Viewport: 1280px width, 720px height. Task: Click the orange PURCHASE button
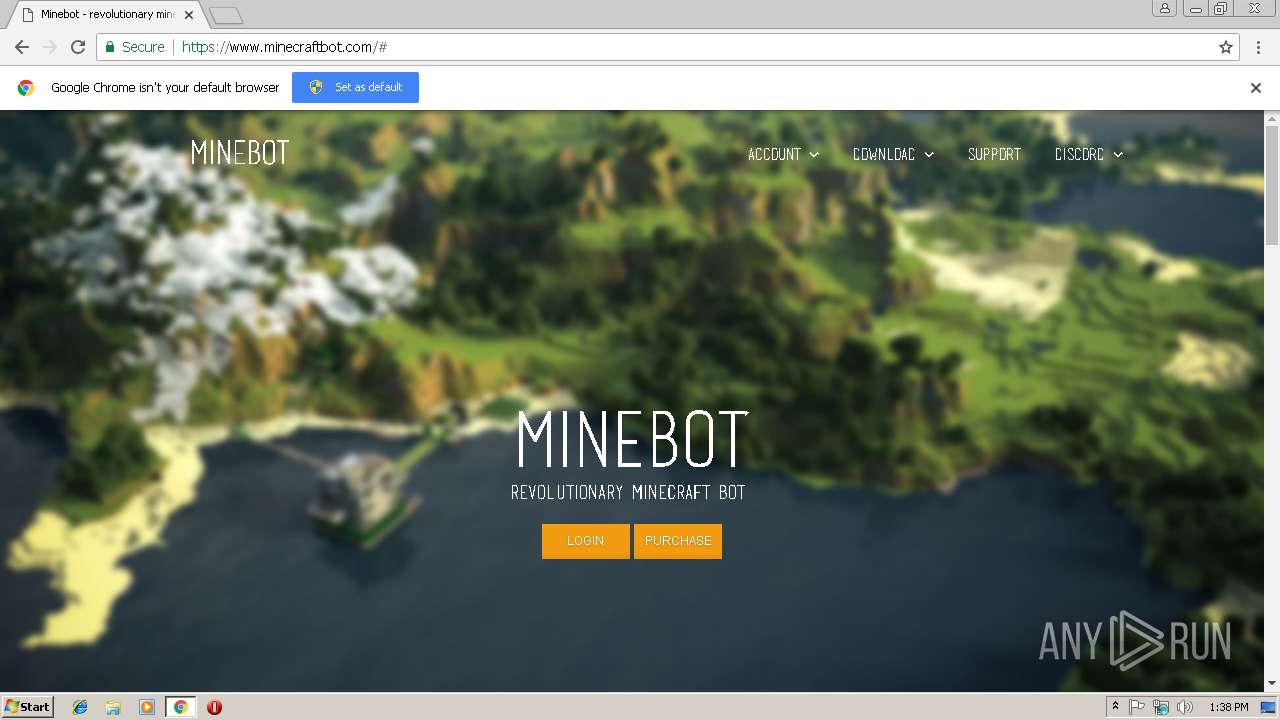678,541
